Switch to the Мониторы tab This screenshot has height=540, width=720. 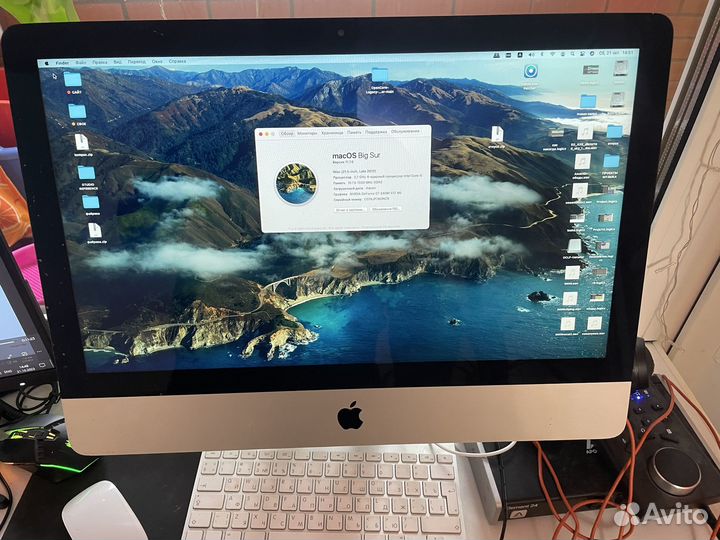click(x=307, y=133)
